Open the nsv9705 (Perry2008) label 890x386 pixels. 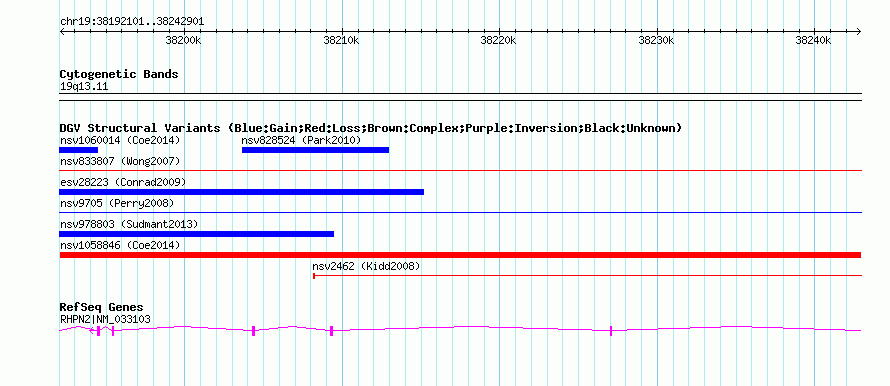pos(117,203)
